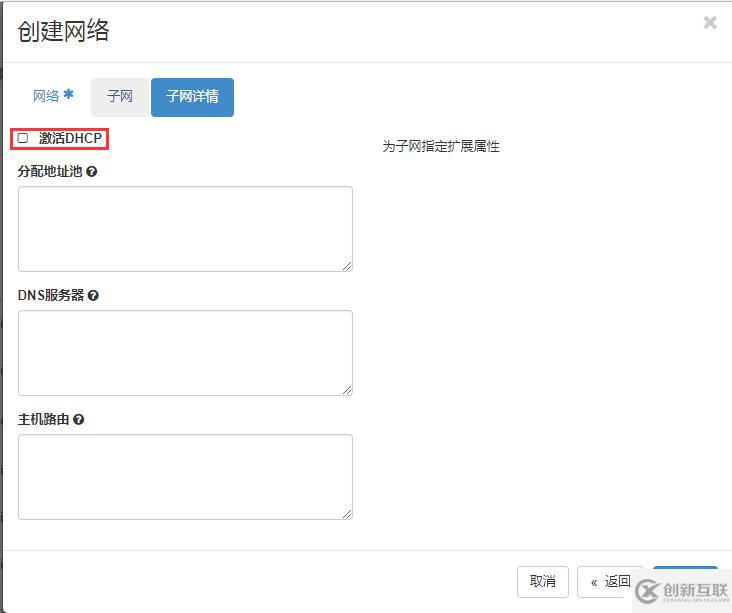Open help icon beside DNS服务器
This screenshot has height=613, width=732.
tap(93, 295)
